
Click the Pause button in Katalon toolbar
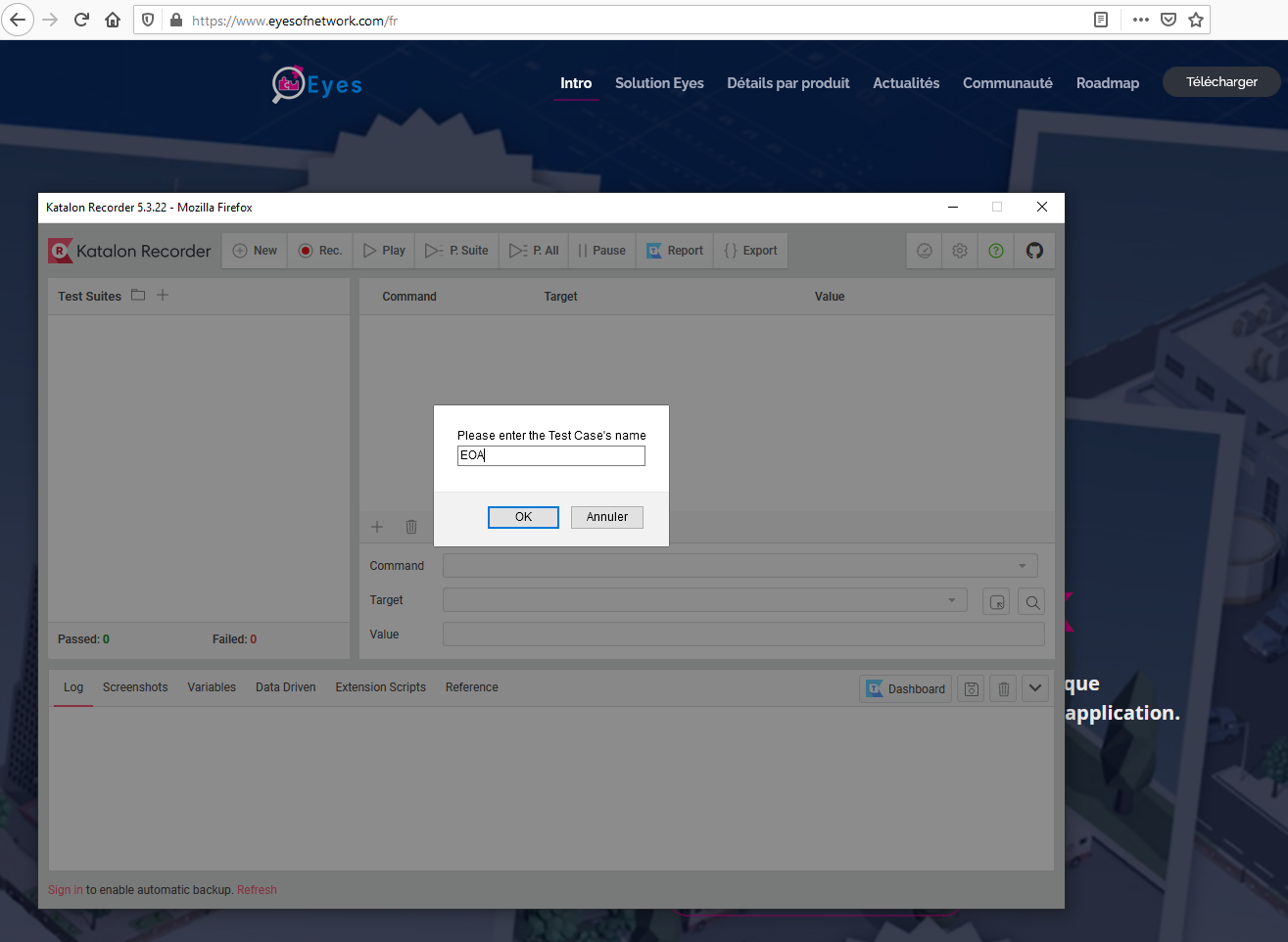pyautogui.click(x=602, y=251)
